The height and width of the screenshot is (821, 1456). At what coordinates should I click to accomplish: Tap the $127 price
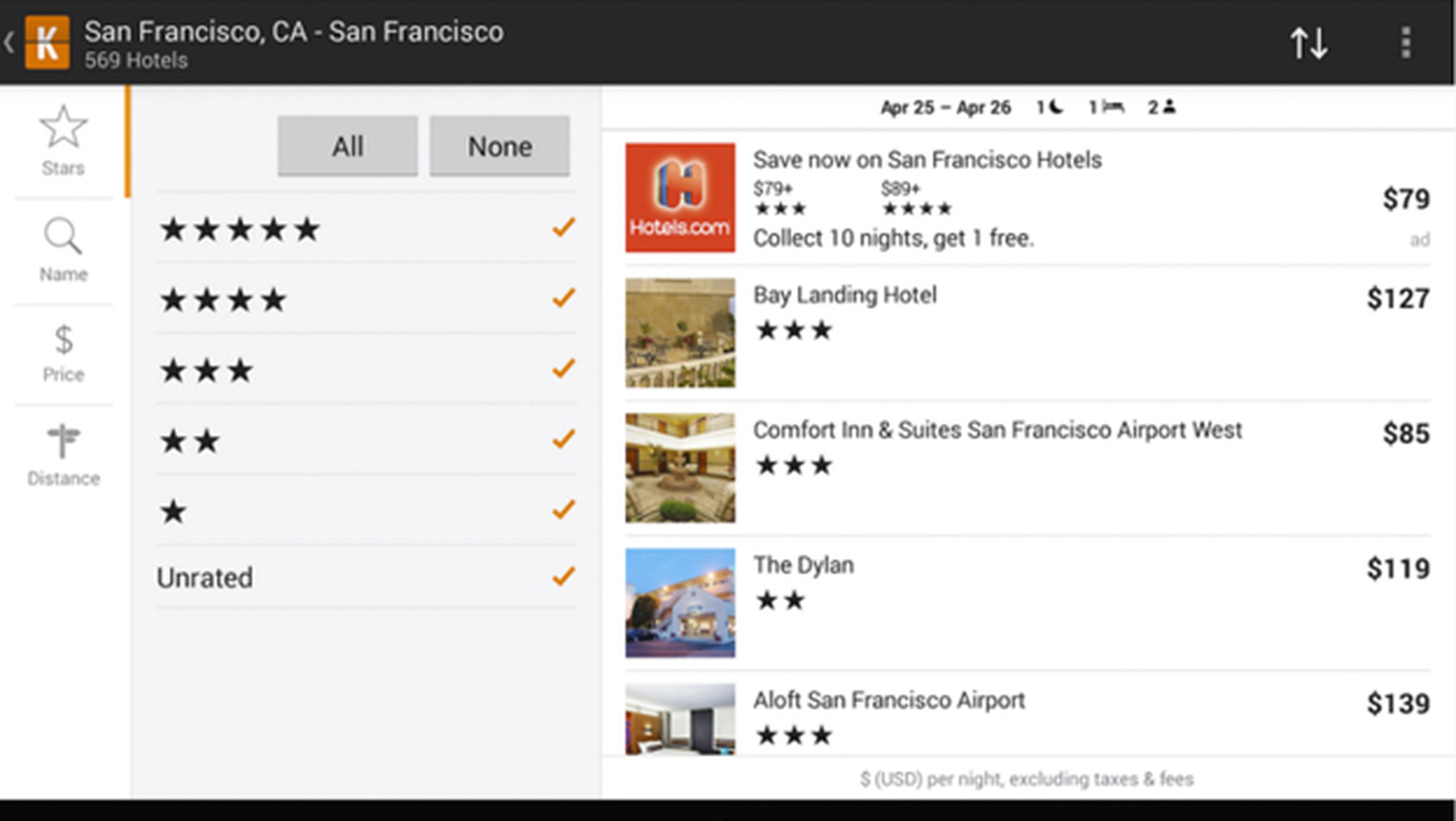pos(1398,298)
